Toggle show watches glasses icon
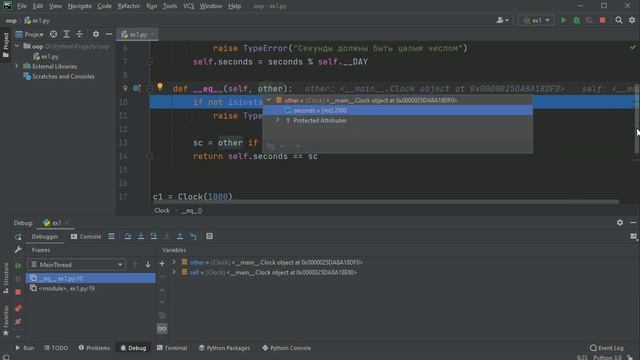The width and height of the screenshot is (640, 360). click(162, 329)
